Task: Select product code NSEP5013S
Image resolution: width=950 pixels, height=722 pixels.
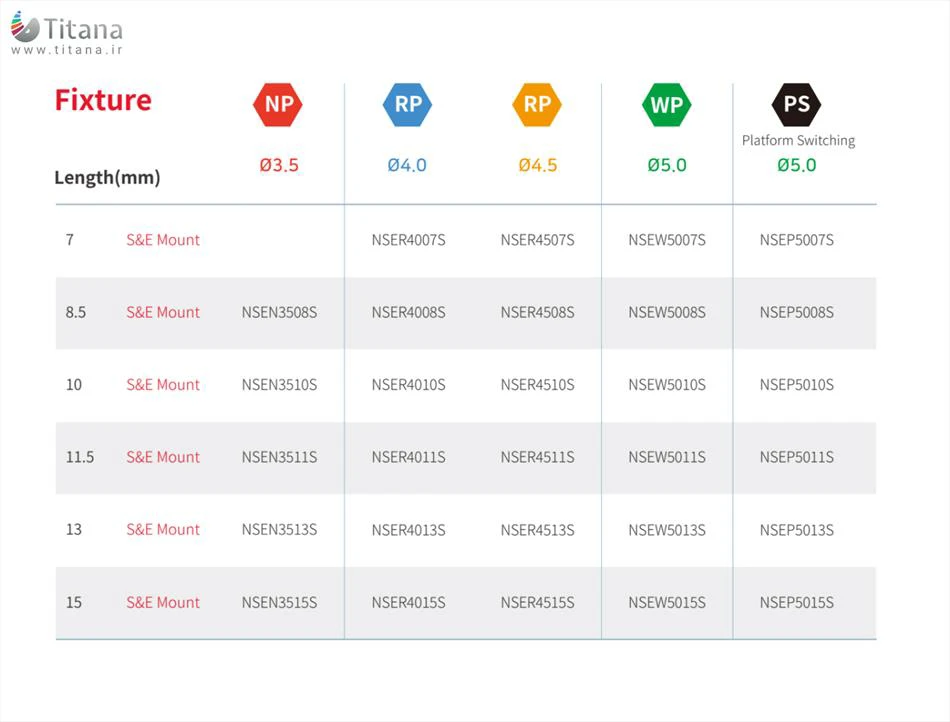Action: pos(796,530)
